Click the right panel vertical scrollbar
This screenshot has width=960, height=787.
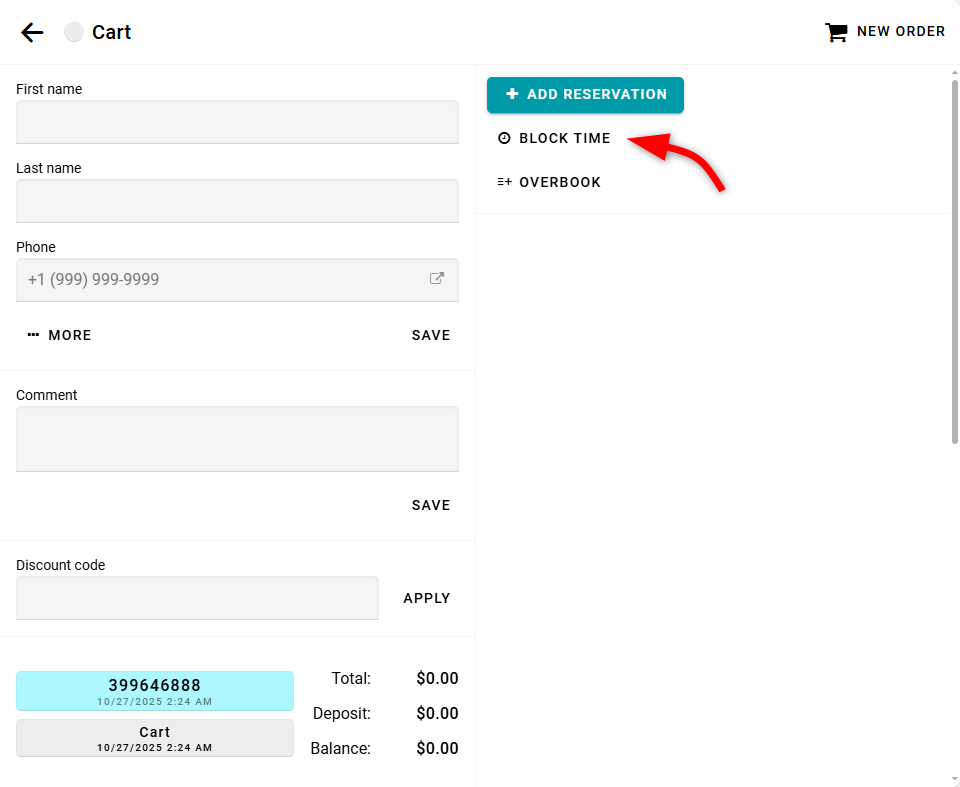click(954, 260)
